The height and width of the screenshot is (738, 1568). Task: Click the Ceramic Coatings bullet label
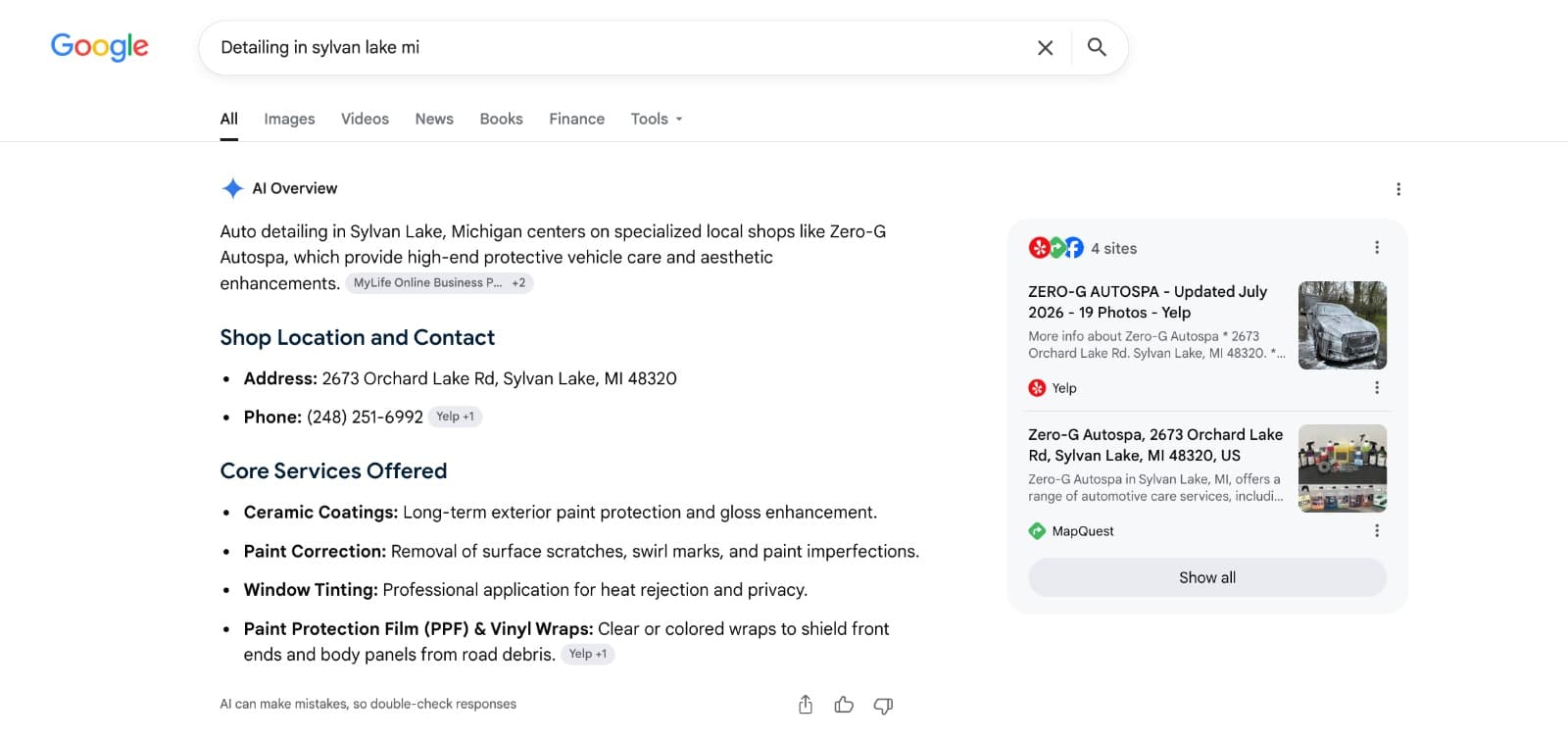[x=320, y=512]
